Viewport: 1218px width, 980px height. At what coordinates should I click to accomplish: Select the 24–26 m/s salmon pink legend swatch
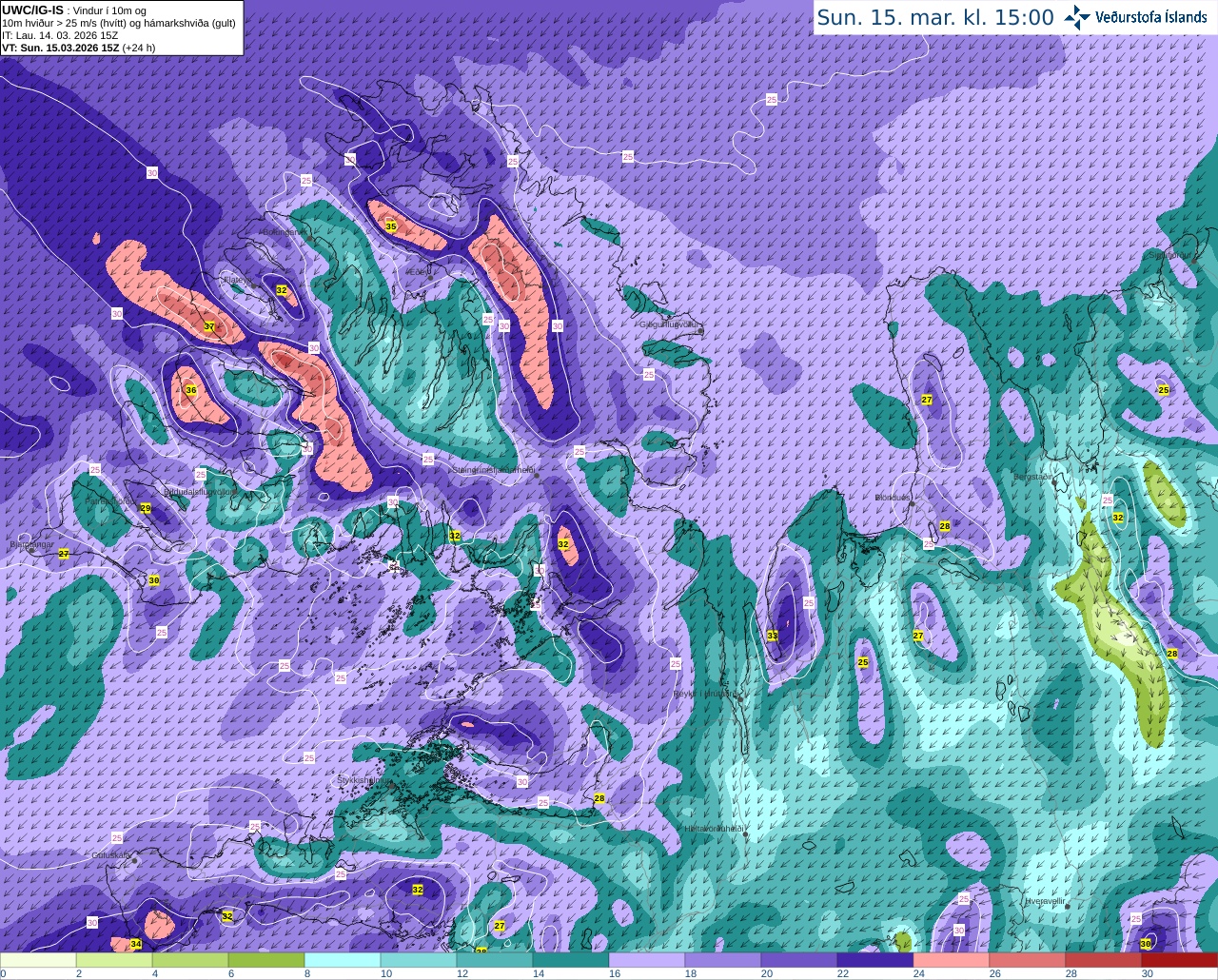pos(952,960)
